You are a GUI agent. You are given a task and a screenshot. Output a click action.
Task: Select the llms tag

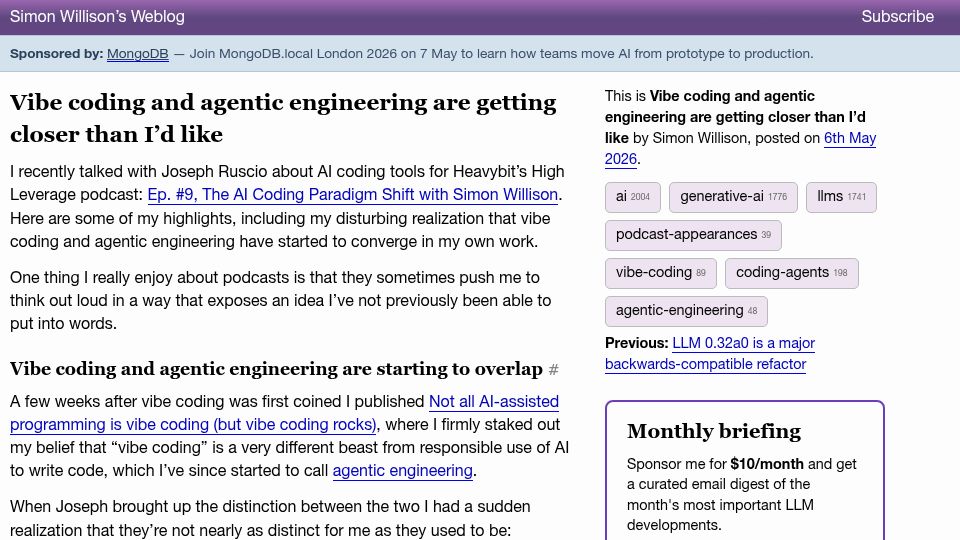(841, 197)
